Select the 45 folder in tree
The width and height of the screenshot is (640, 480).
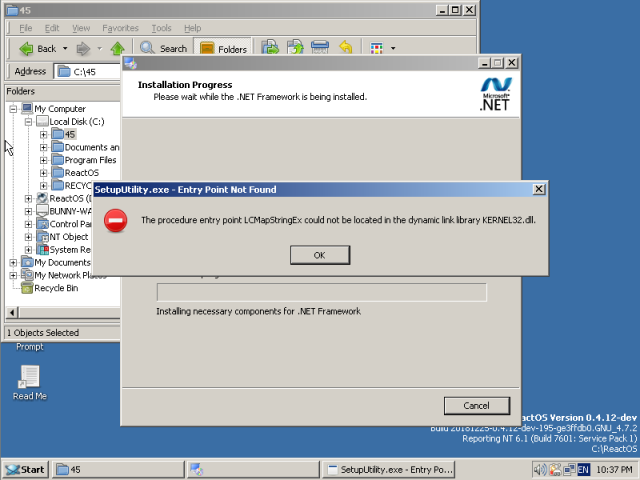[x=70, y=134]
